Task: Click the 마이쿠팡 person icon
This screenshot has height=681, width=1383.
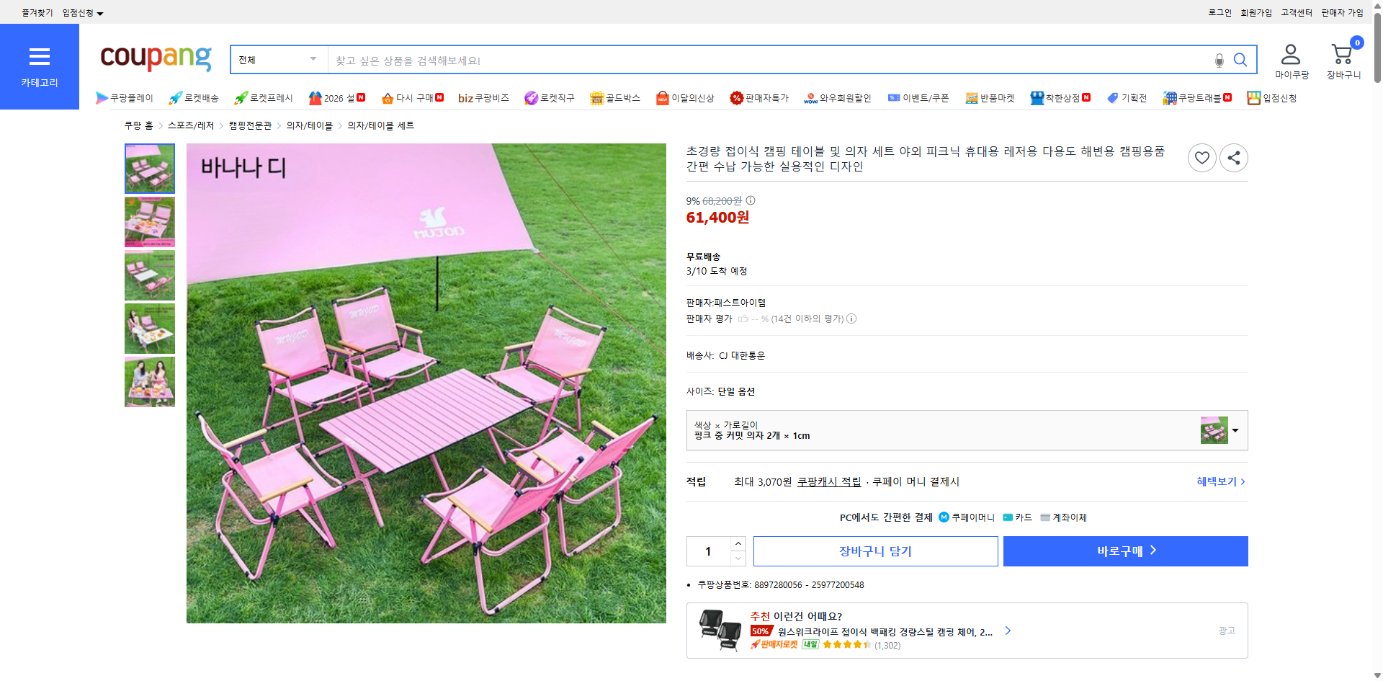Action: (x=1289, y=55)
